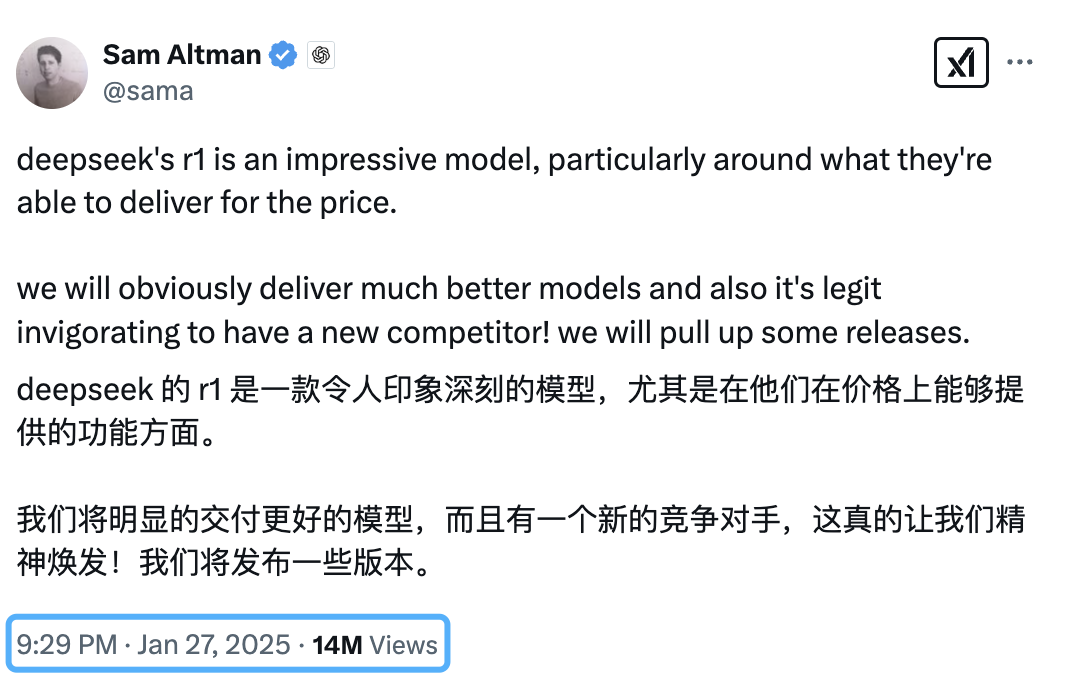Click the Grok icon on the tweet
The height and width of the screenshot is (684, 1066).
point(960,63)
